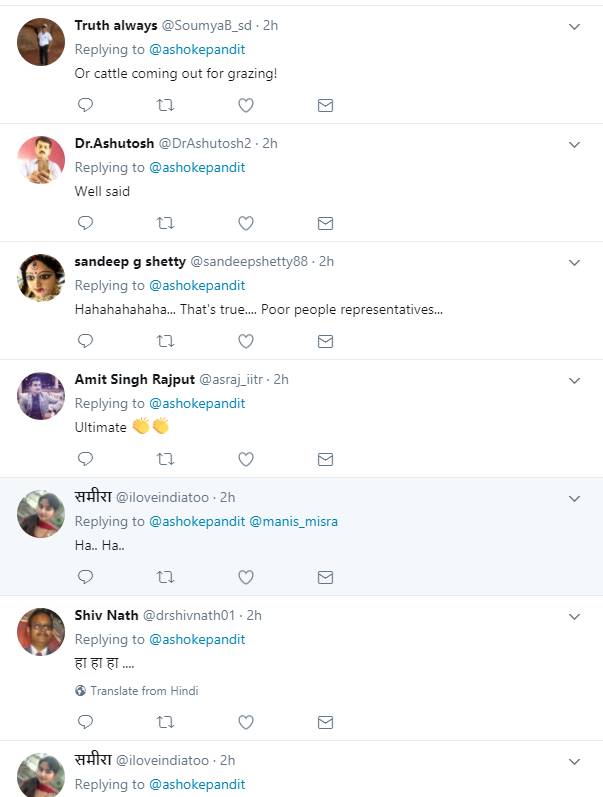Reply to the 'Ha.. Ha..' tweet
The height and width of the screenshot is (797, 603).
click(x=86, y=577)
